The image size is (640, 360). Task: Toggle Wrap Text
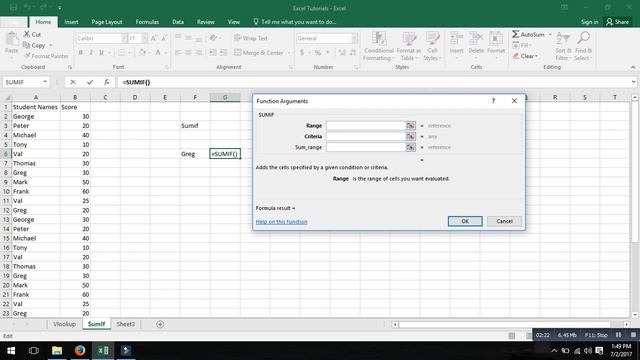(x=251, y=38)
